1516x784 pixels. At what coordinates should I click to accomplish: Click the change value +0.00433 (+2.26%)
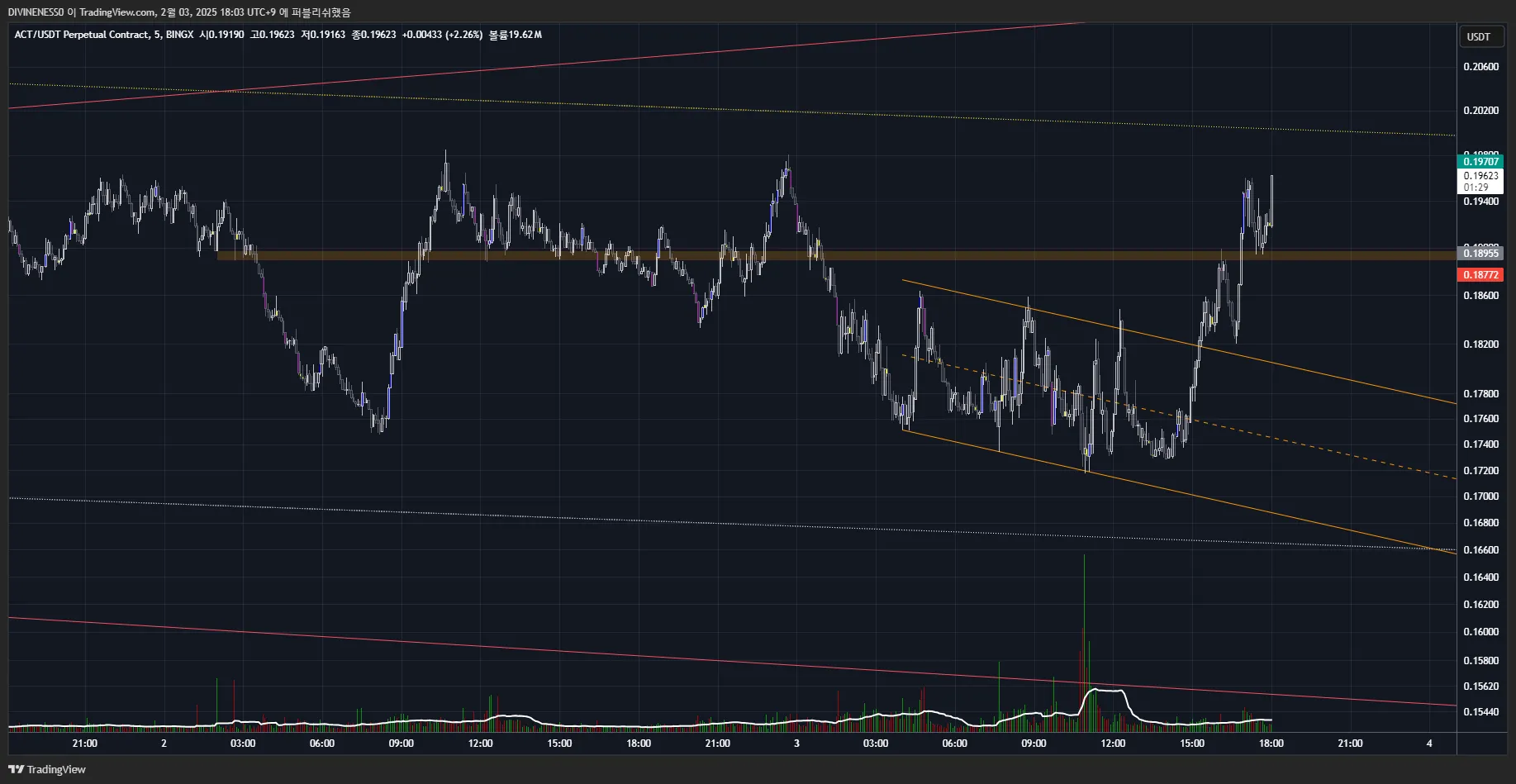point(443,35)
